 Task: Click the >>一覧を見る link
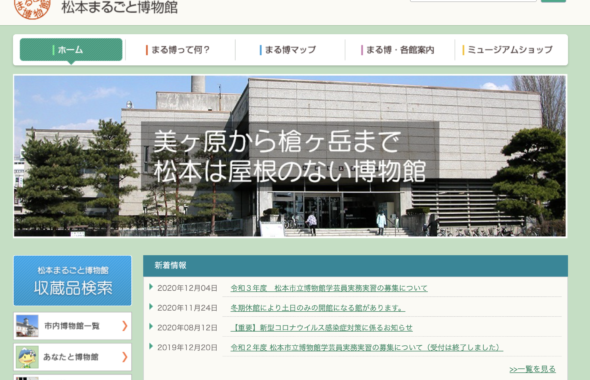(532, 369)
